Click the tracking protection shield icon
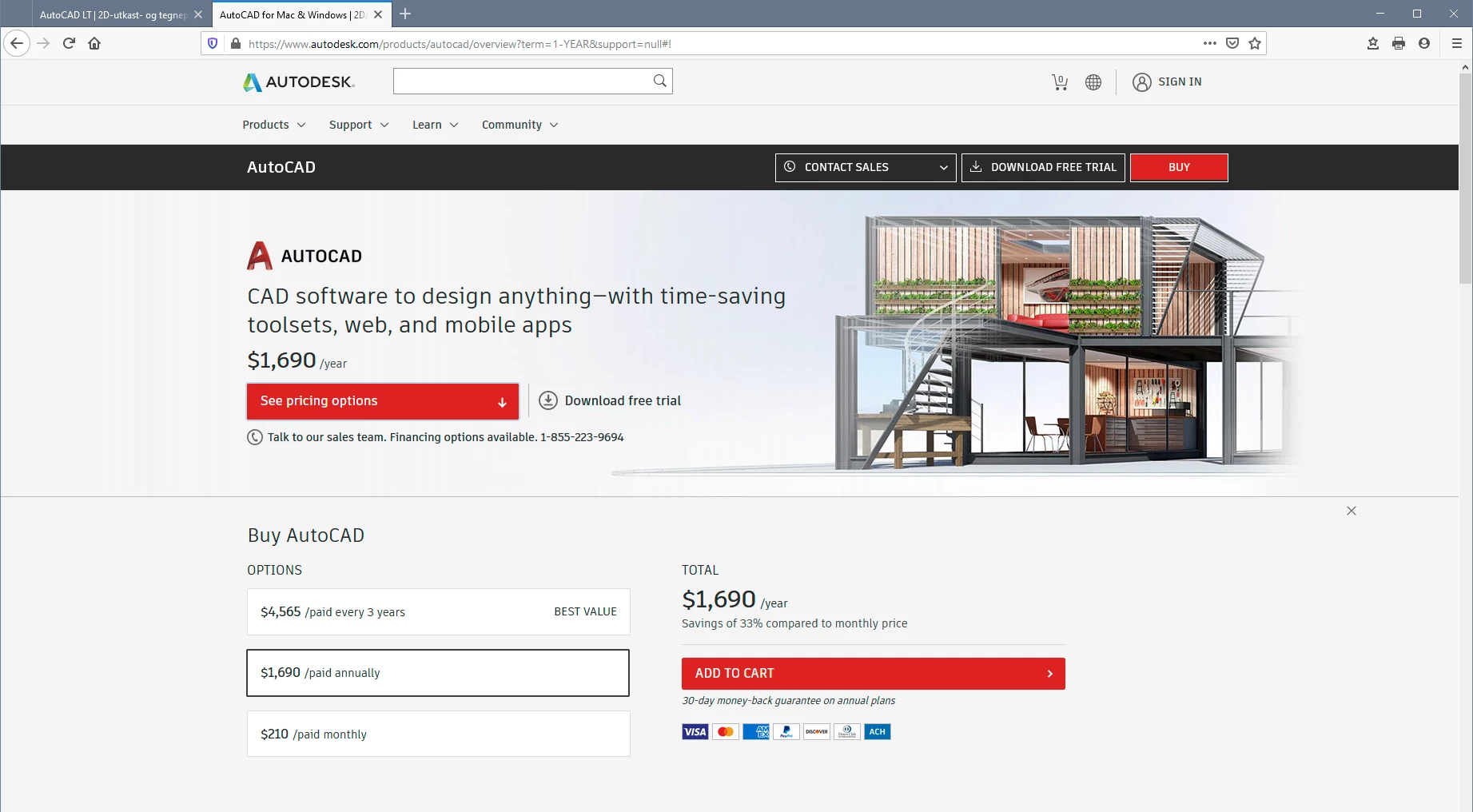This screenshot has height=812, width=1473. coord(213,43)
